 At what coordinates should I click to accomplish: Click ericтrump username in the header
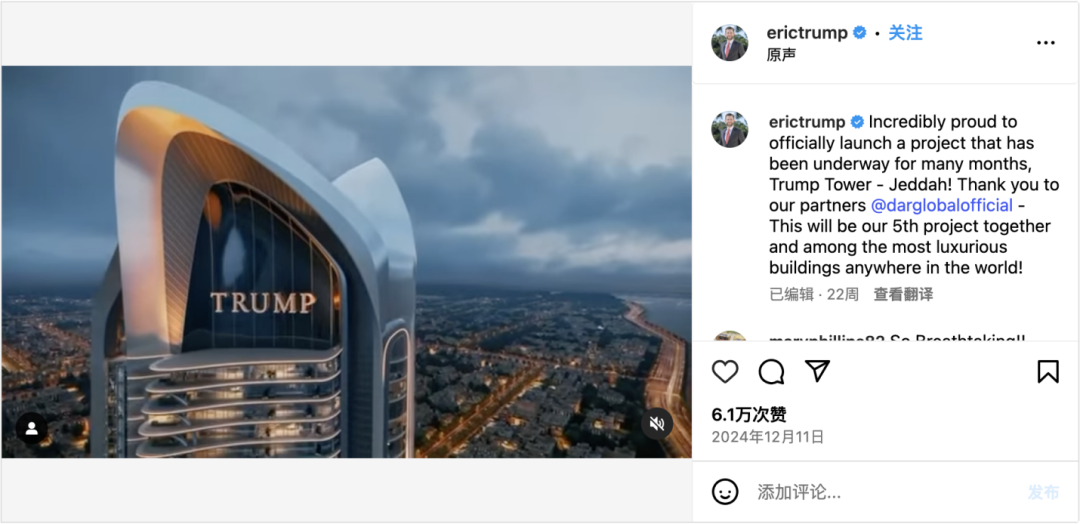tap(807, 32)
